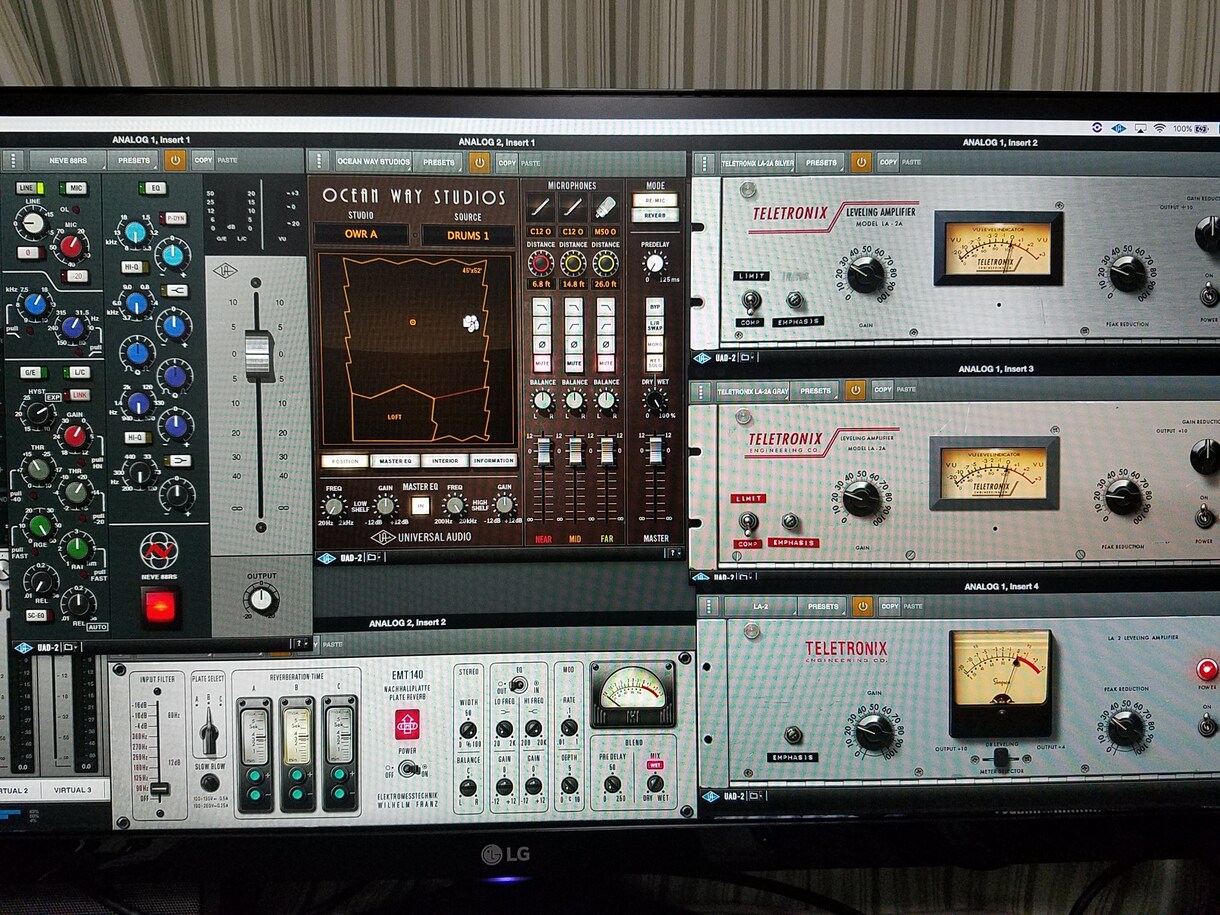Viewport: 1220px width, 915px height.
Task: Open the OCEAN WAY STUDIOS plugin selector dropdown
Action: click(x=374, y=162)
